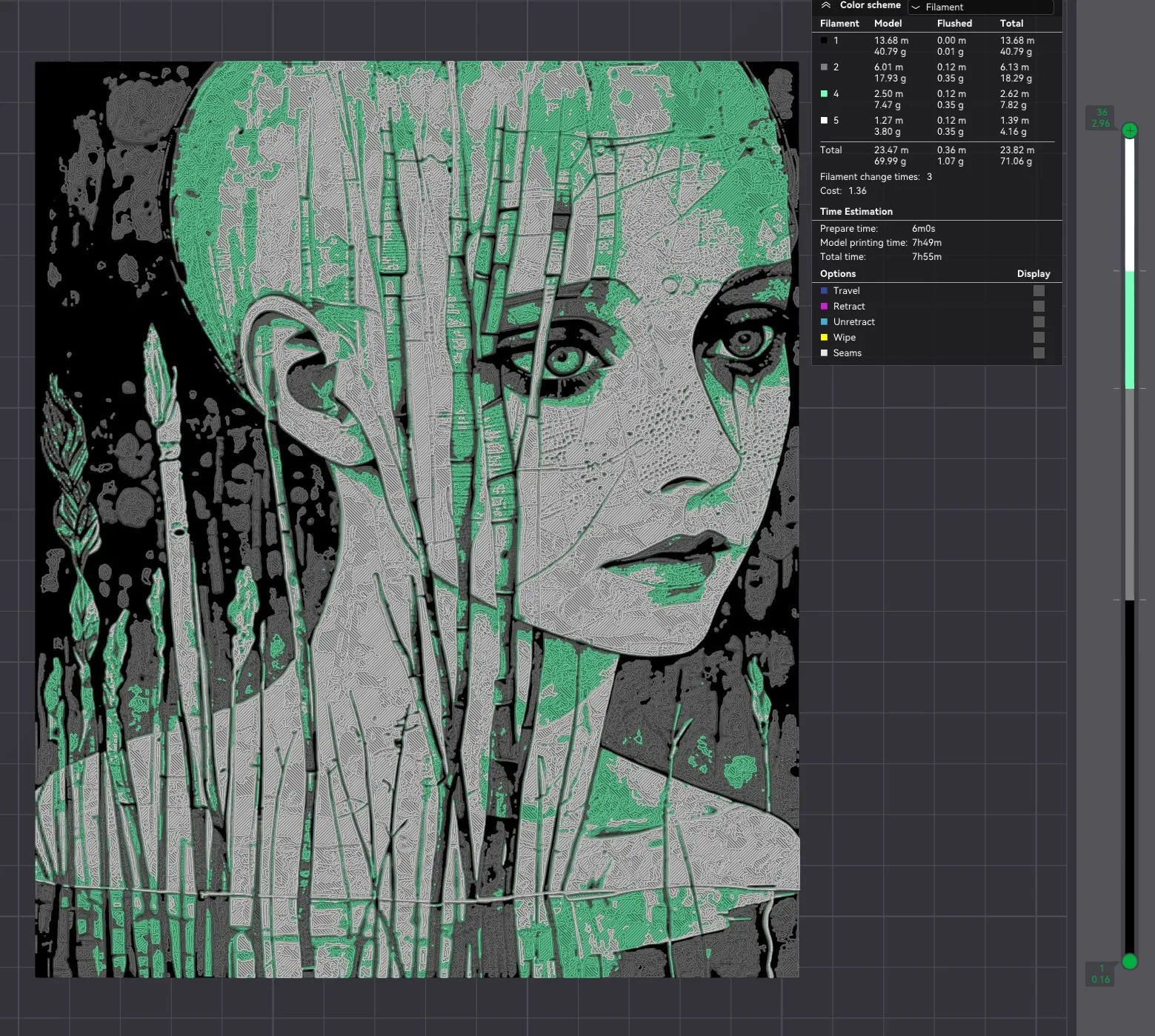
Task: Click filament 2 model length "6.01 m"
Action: click(888, 67)
